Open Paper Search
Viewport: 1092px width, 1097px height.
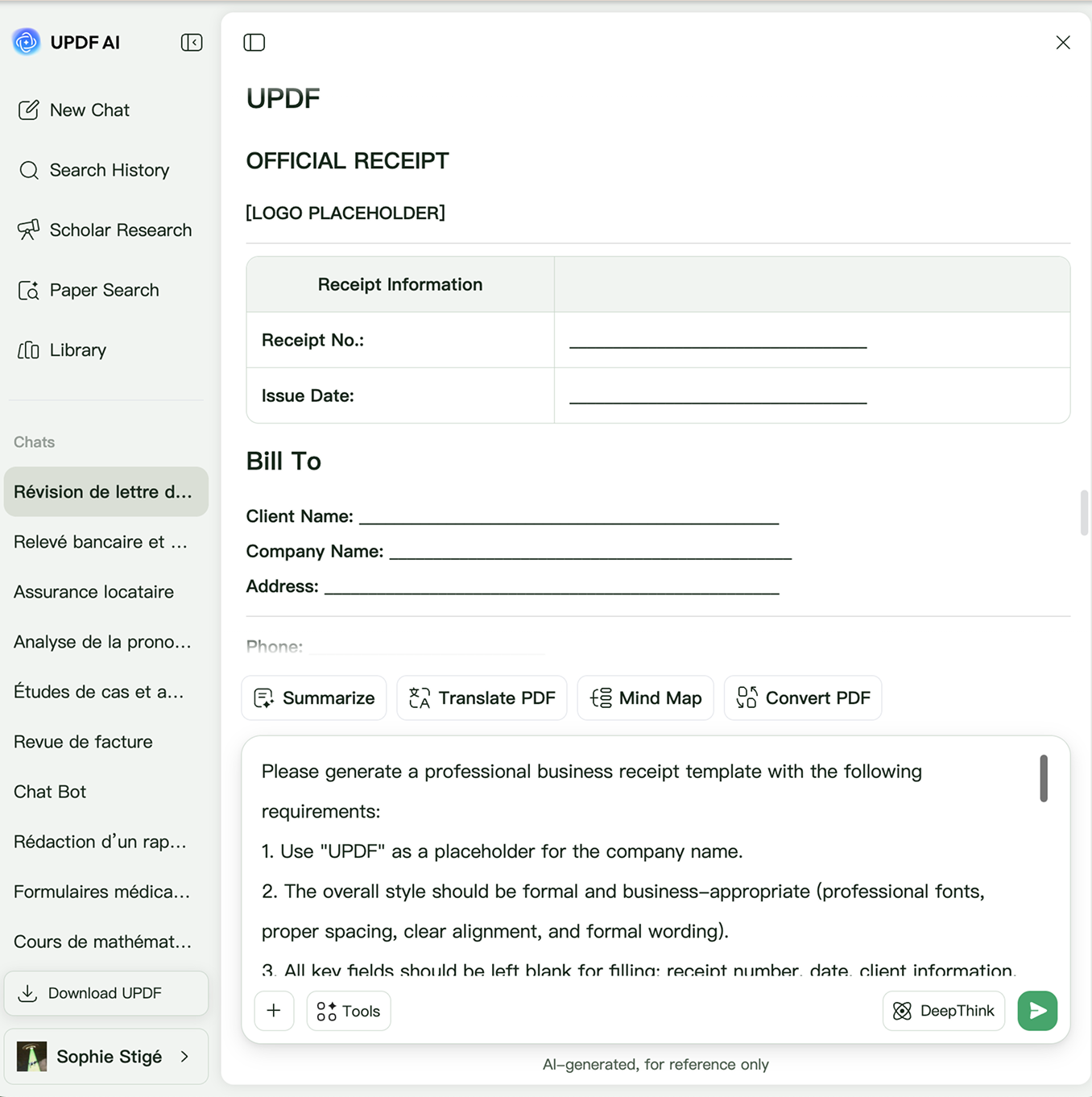(x=89, y=290)
